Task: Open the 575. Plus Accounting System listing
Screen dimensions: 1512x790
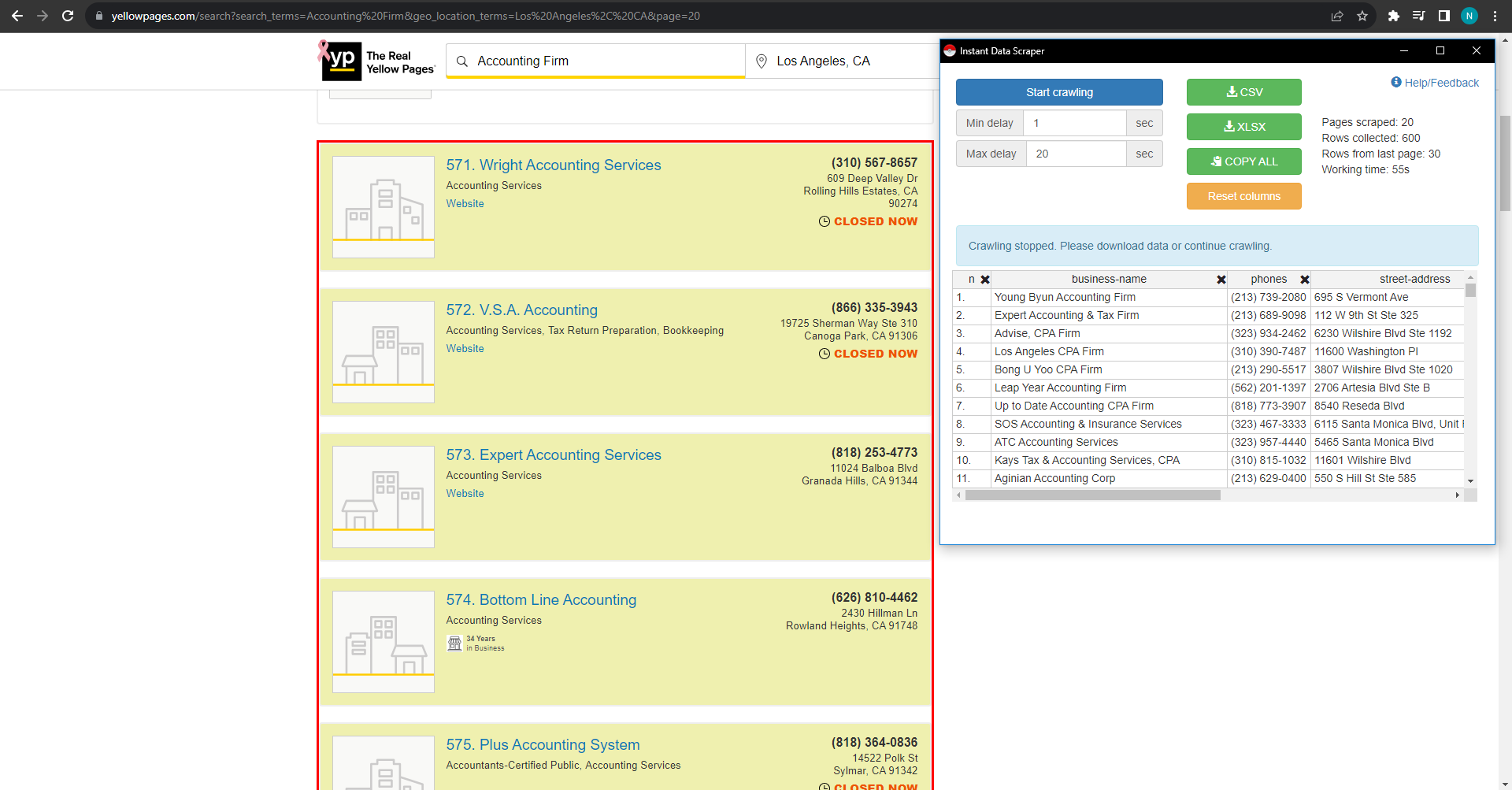Action: (x=543, y=745)
